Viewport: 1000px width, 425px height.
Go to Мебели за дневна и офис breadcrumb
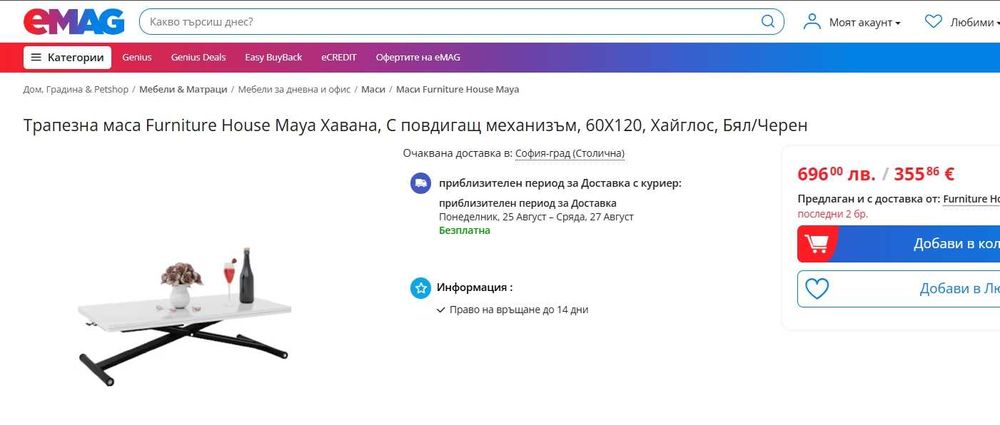coord(294,89)
